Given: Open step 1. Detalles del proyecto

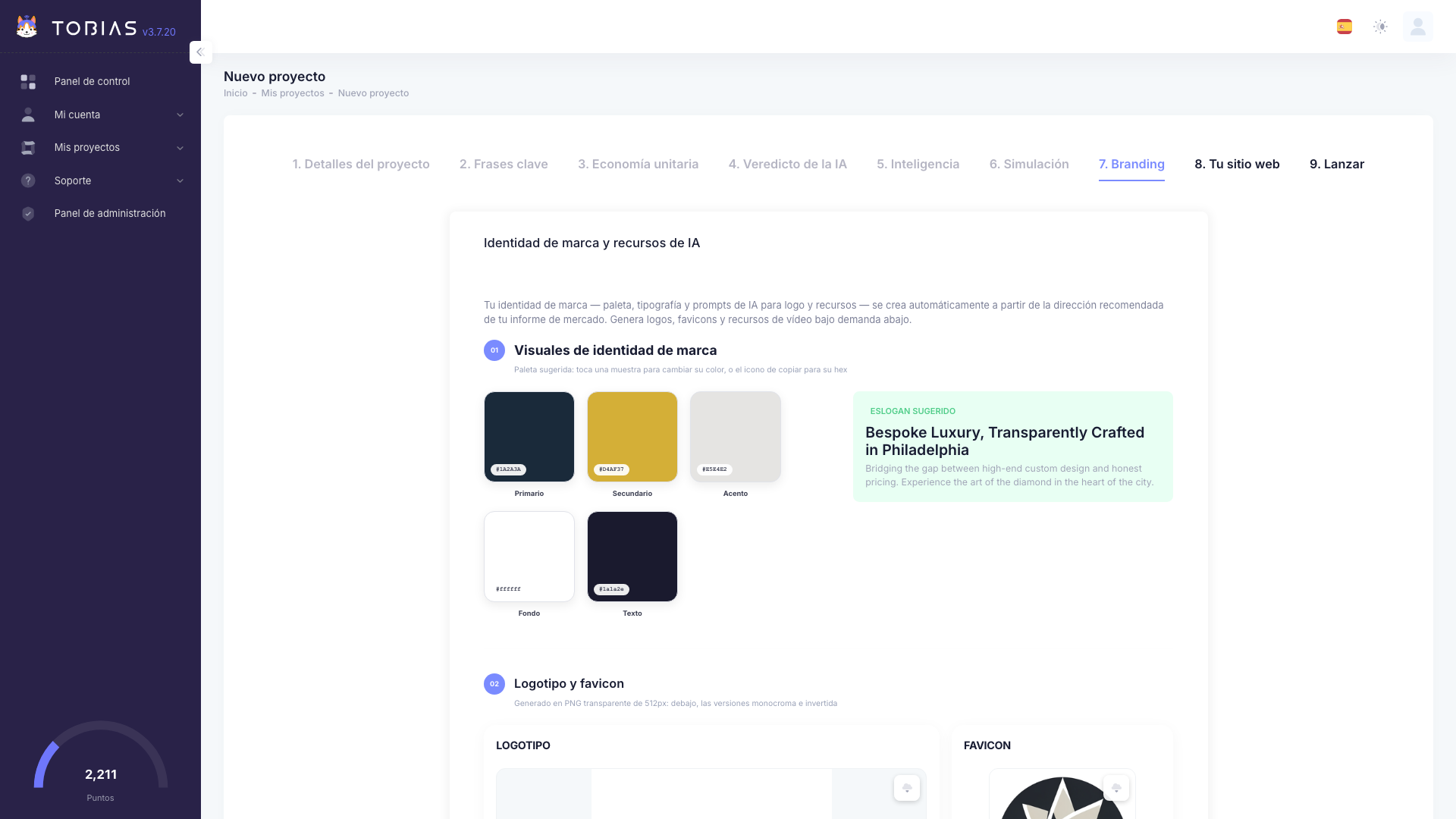Looking at the screenshot, I should pyautogui.click(x=361, y=164).
